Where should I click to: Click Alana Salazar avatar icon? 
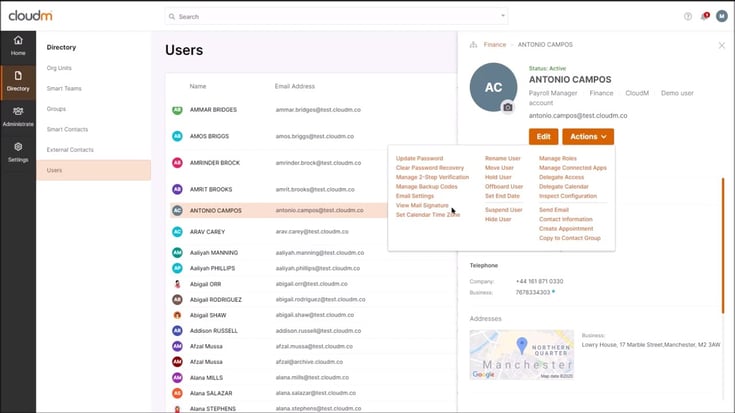click(177, 393)
